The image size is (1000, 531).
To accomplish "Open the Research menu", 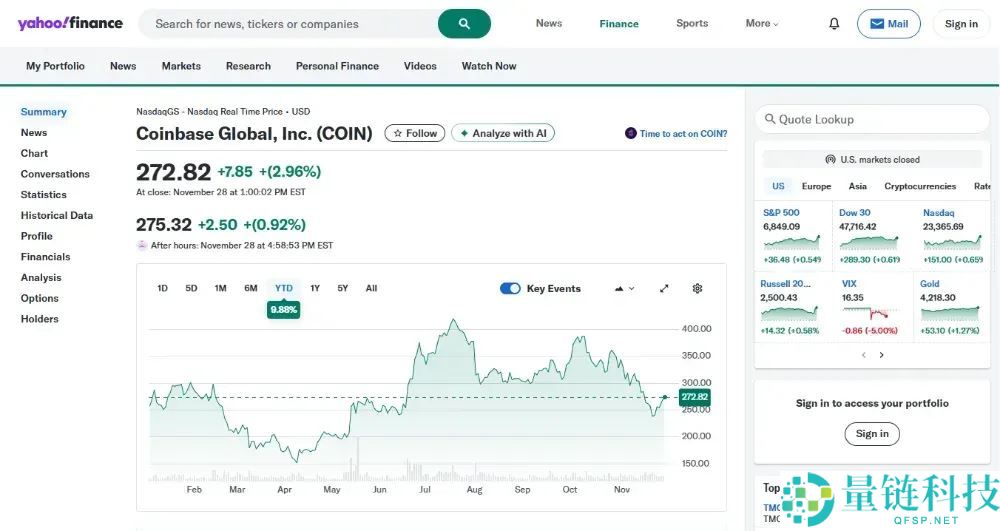I will pos(248,66).
